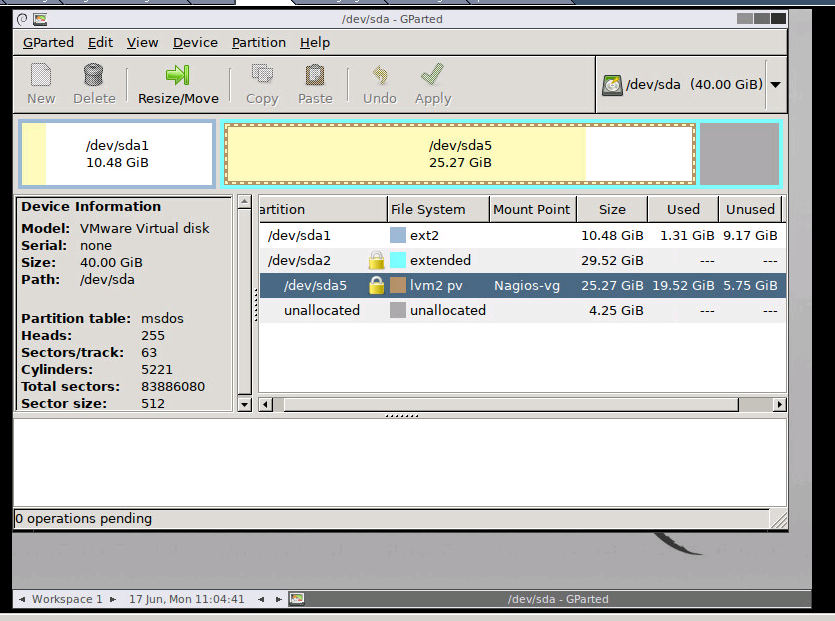
Task: Click the /dev/sda5 block in disk map
Action: click(x=459, y=154)
